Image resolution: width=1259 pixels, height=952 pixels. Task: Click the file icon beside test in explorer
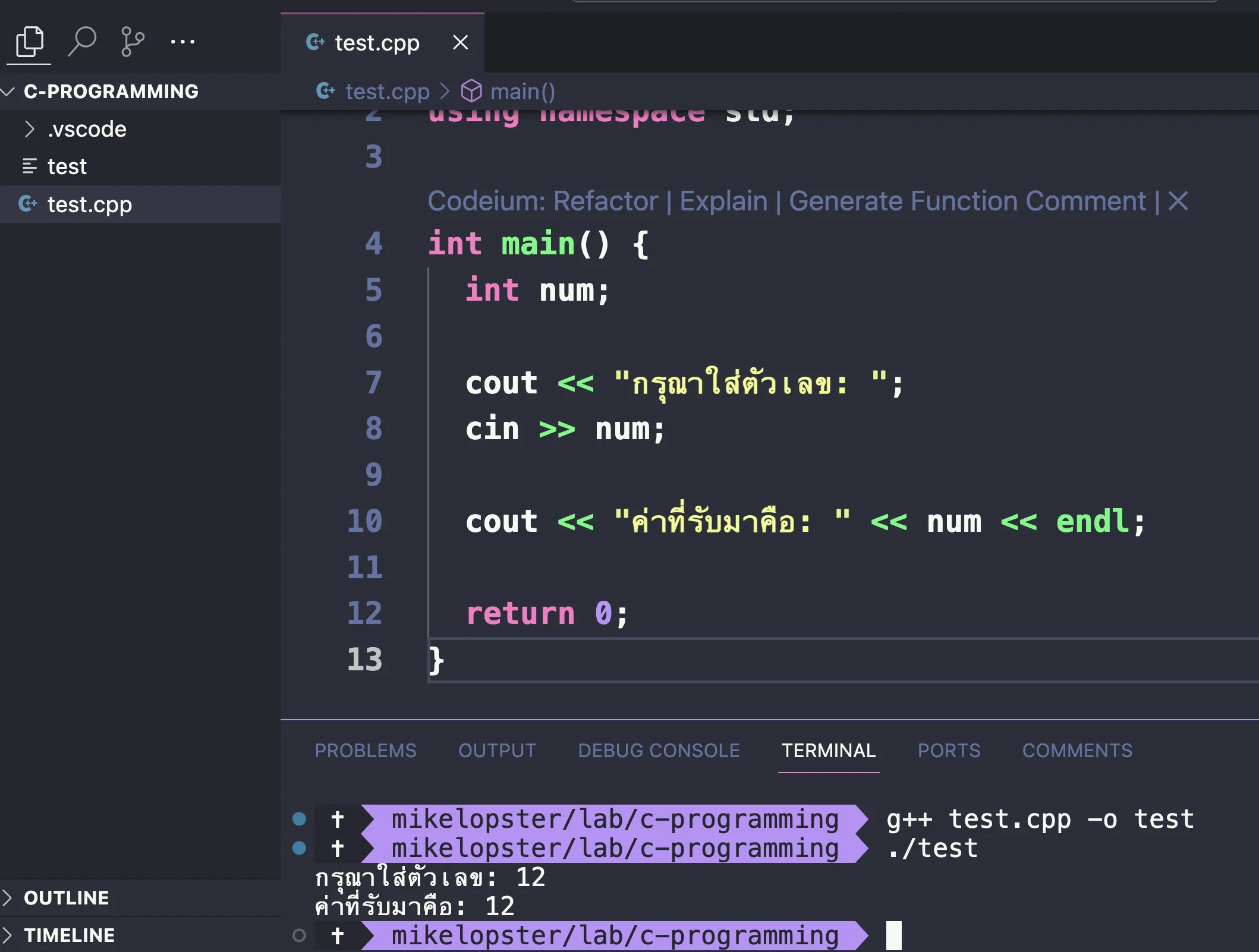[x=29, y=166]
